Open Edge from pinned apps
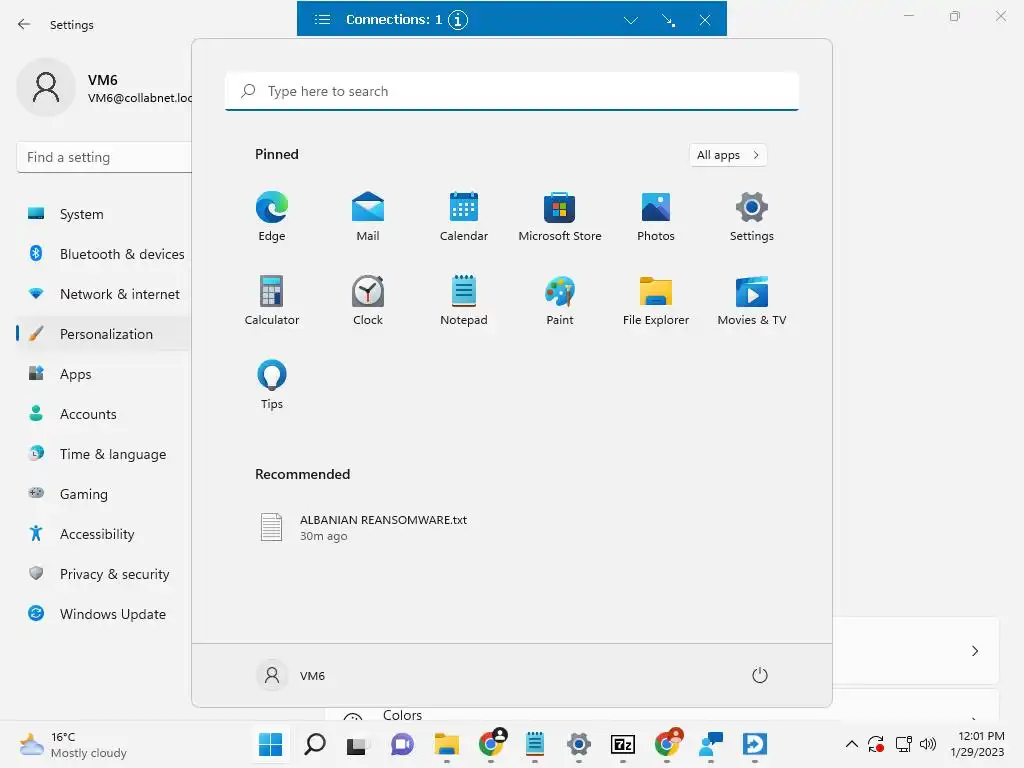 point(272,216)
